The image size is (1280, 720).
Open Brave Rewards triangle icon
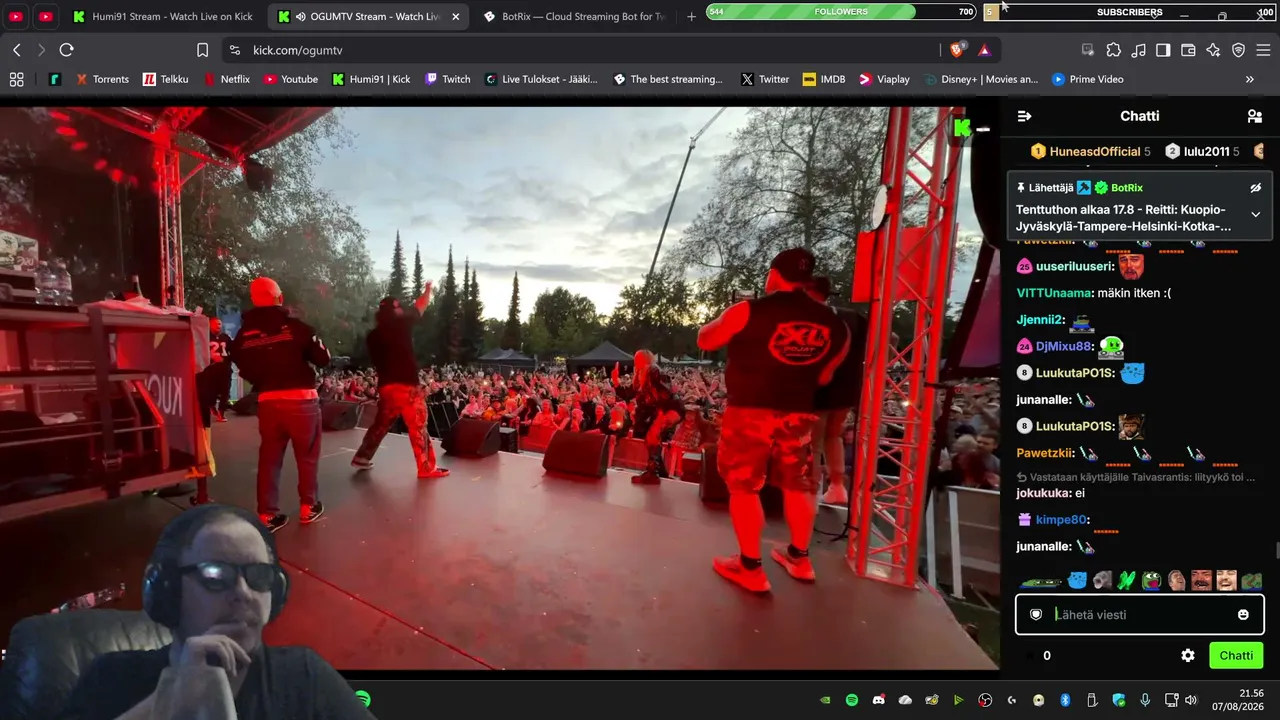(984, 50)
